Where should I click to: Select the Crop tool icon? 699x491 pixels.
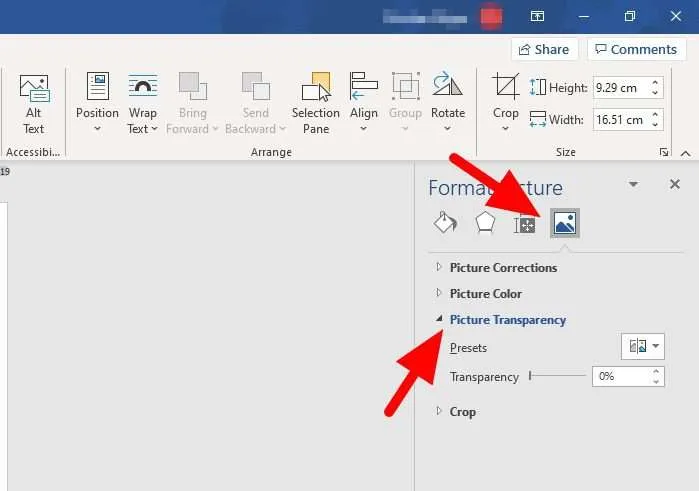[x=506, y=86]
